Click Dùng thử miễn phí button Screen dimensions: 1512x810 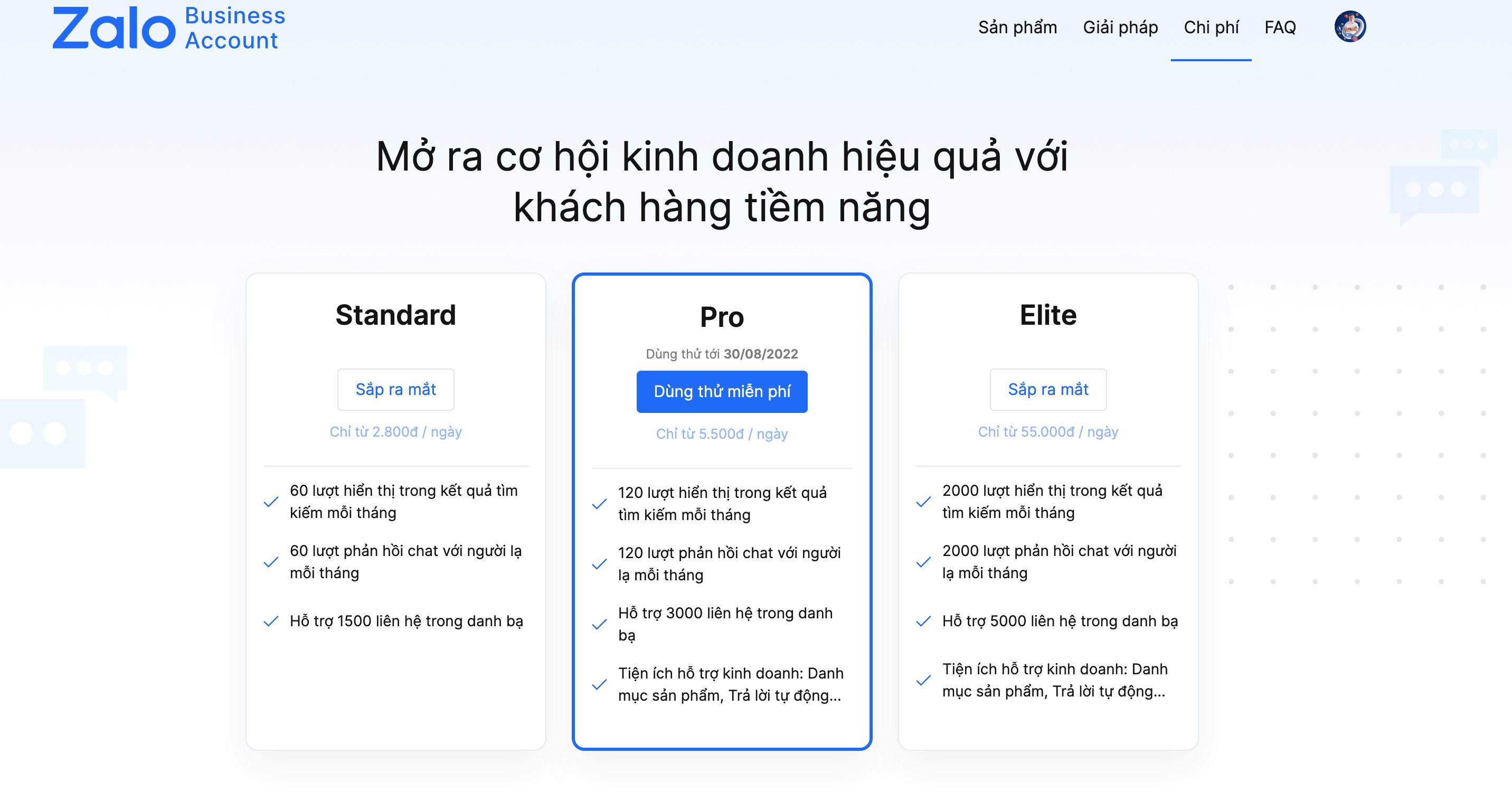[722, 391]
